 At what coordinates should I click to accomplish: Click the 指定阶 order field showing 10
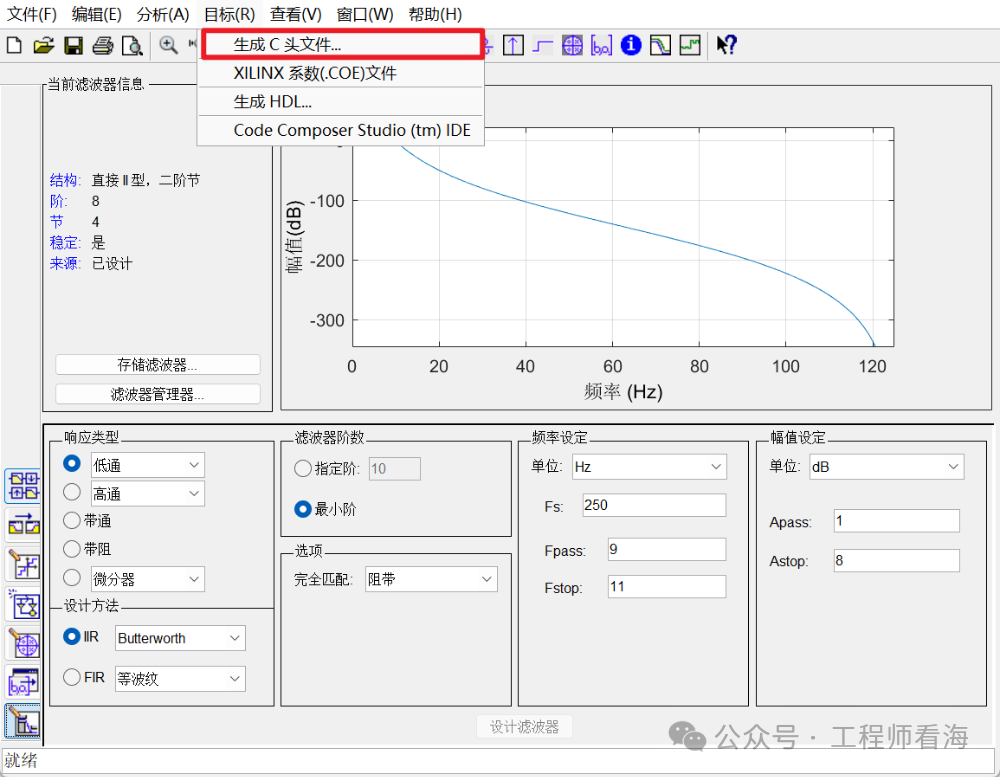[x=395, y=469]
